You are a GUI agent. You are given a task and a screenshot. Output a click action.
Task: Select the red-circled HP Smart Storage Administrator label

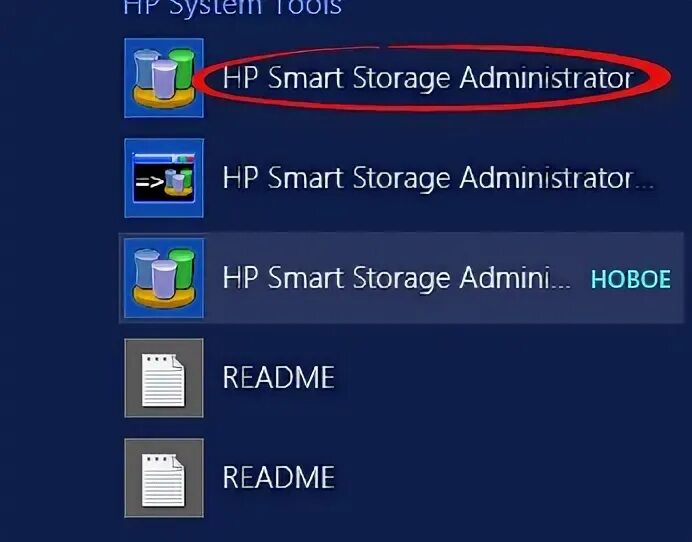(428, 78)
